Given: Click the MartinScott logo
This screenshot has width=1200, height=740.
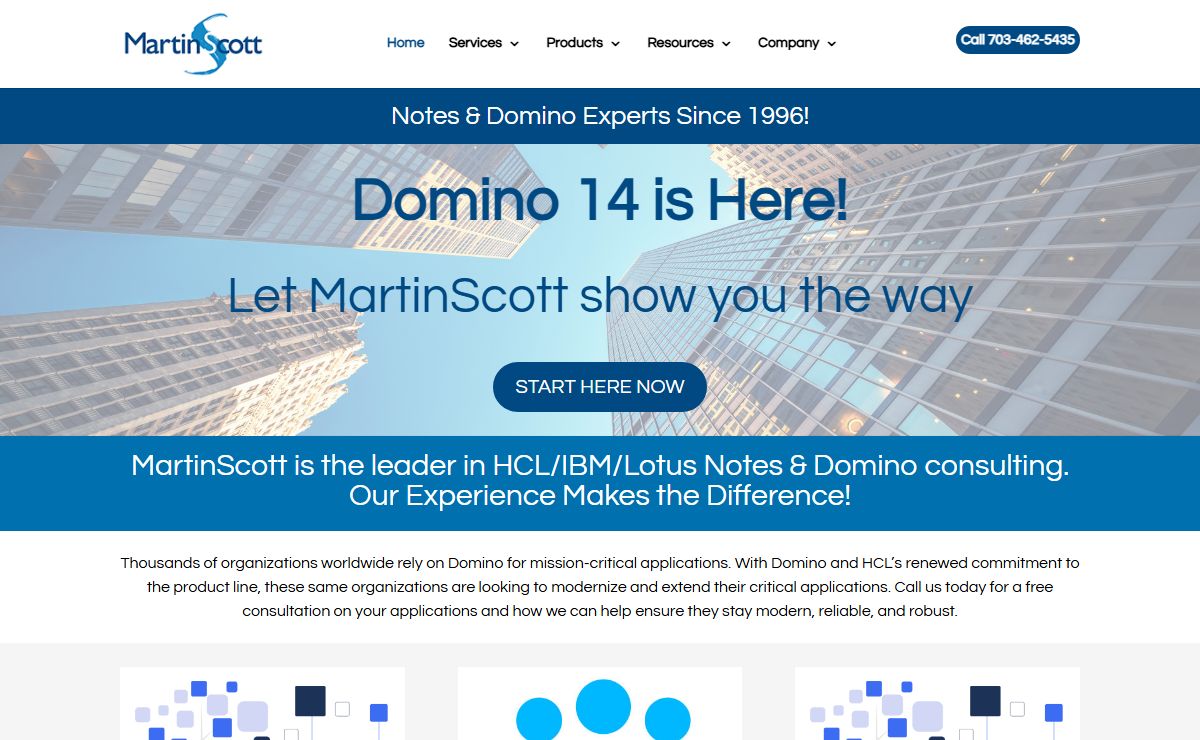Looking at the screenshot, I should coord(193,44).
